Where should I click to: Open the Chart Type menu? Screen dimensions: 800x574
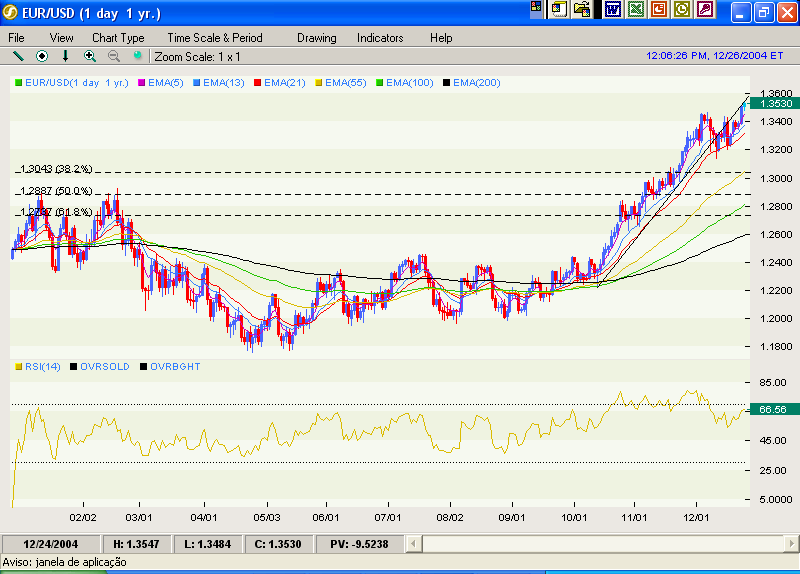click(118, 37)
